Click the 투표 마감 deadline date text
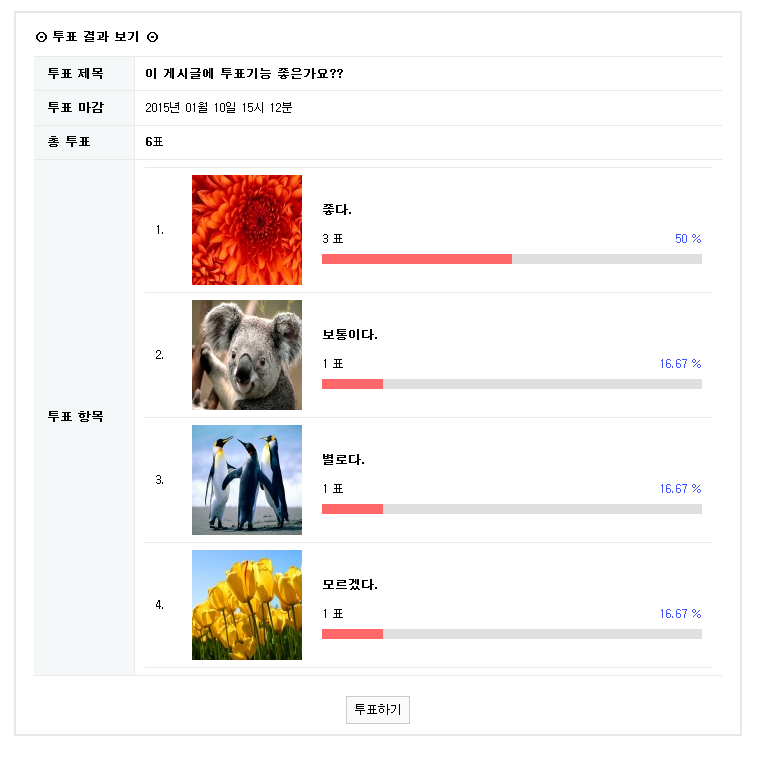Viewport: 757px width, 763px height. tap(218, 108)
